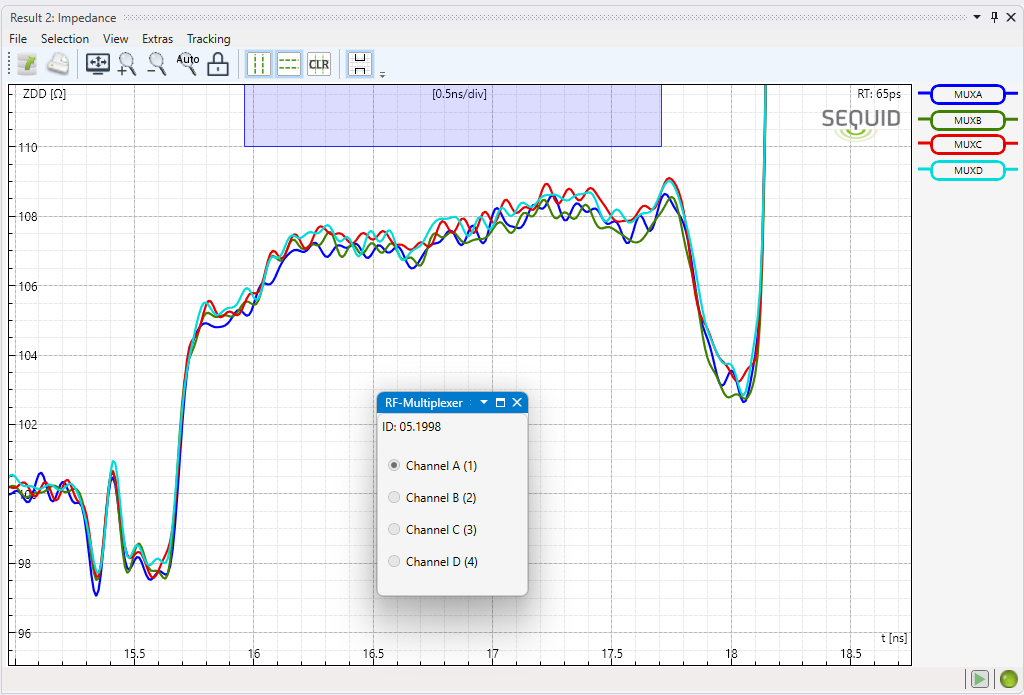This screenshot has height=695, width=1024.
Task: Open the RF-Multiplexer window dropdown arrow
Action: click(483, 402)
